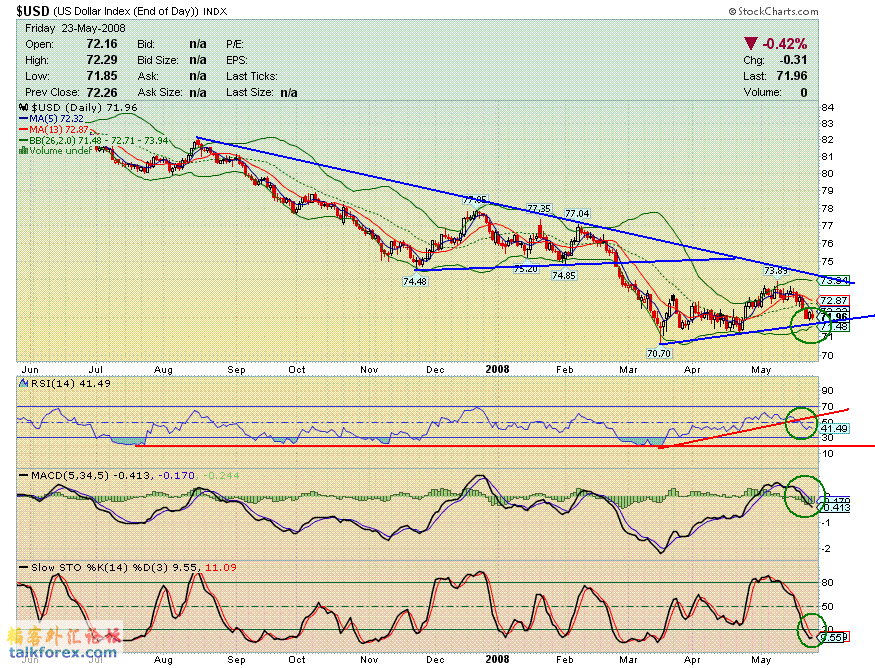Click the 75.20 low price label
875x668 pixels.
525,268
